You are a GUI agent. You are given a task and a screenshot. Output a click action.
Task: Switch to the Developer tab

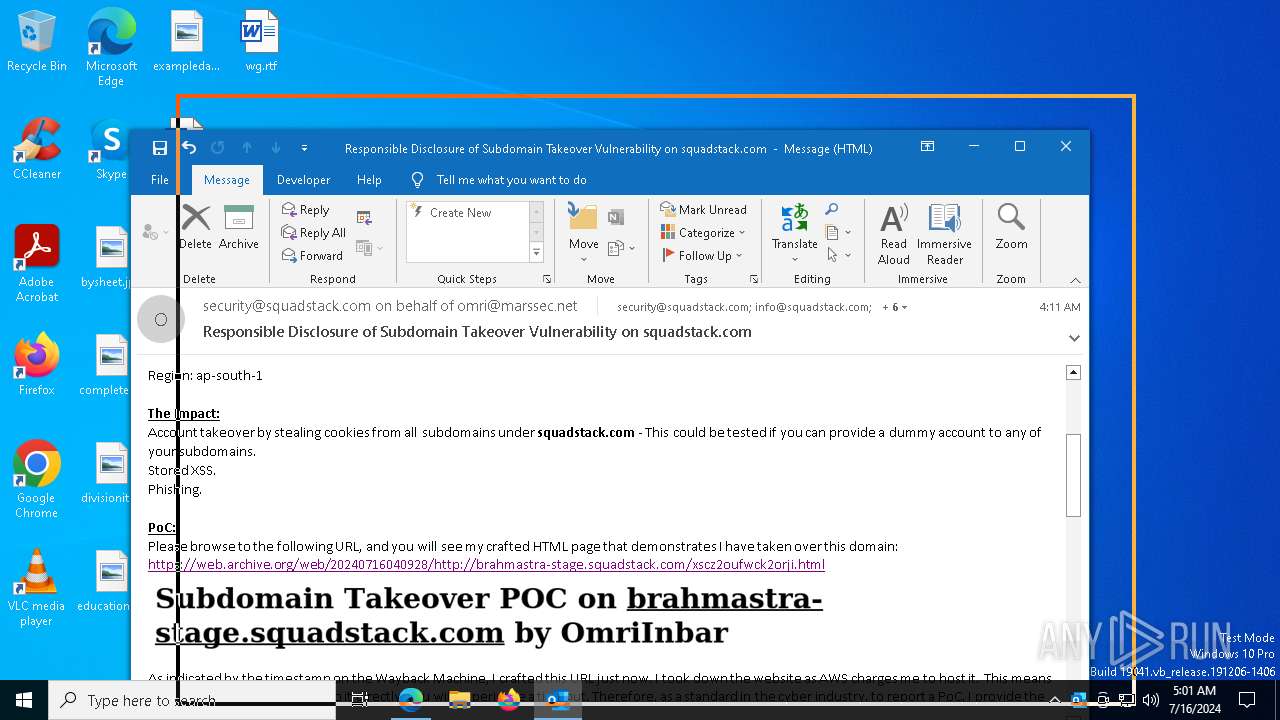tap(303, 180)
